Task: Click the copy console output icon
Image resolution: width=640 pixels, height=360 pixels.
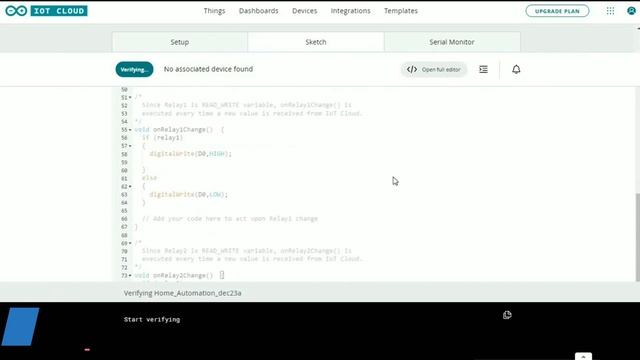Action: pos(507,315)
